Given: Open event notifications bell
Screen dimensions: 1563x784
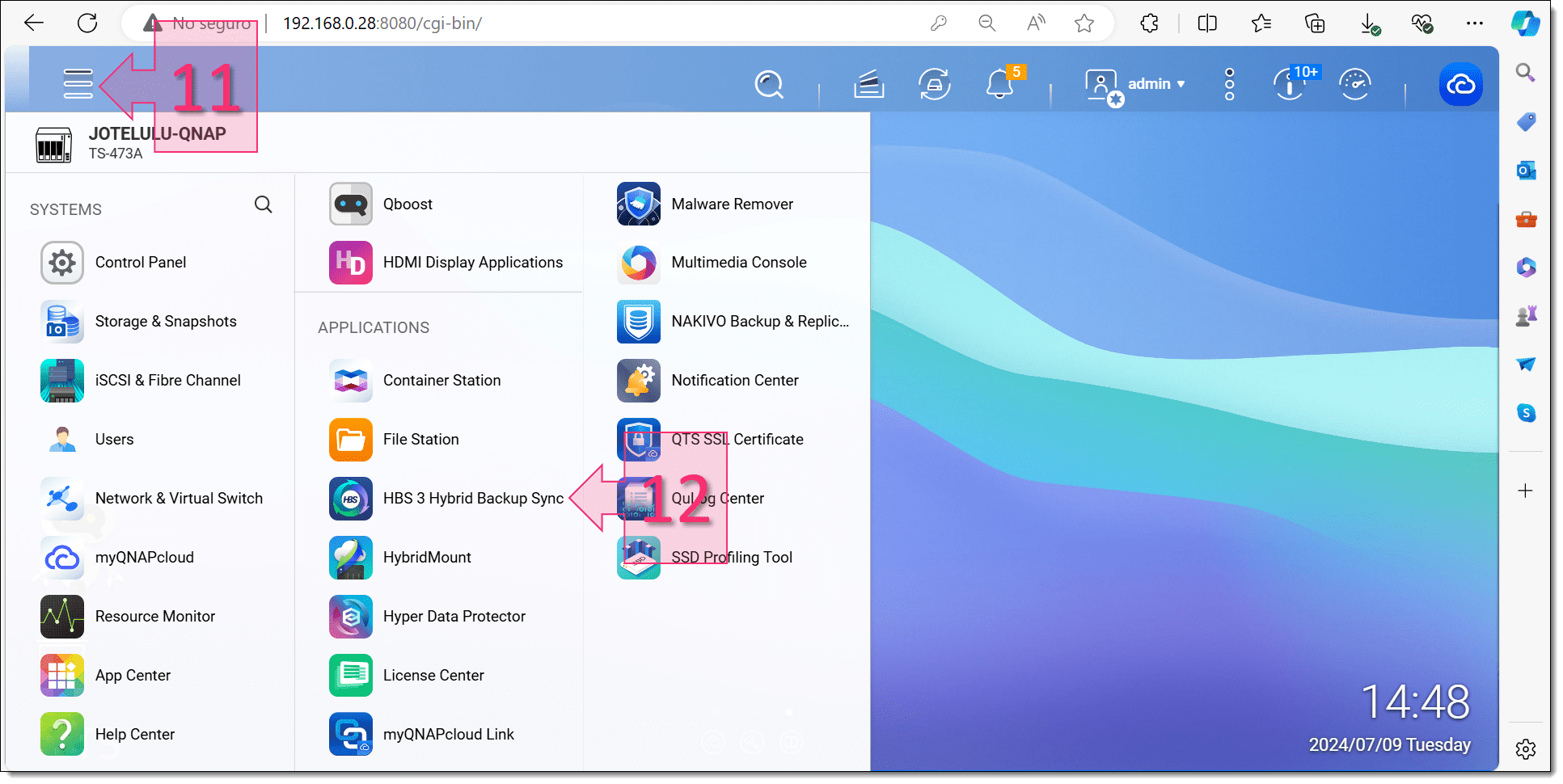Looking at the screenshot, I should (x=1000, y=83).
